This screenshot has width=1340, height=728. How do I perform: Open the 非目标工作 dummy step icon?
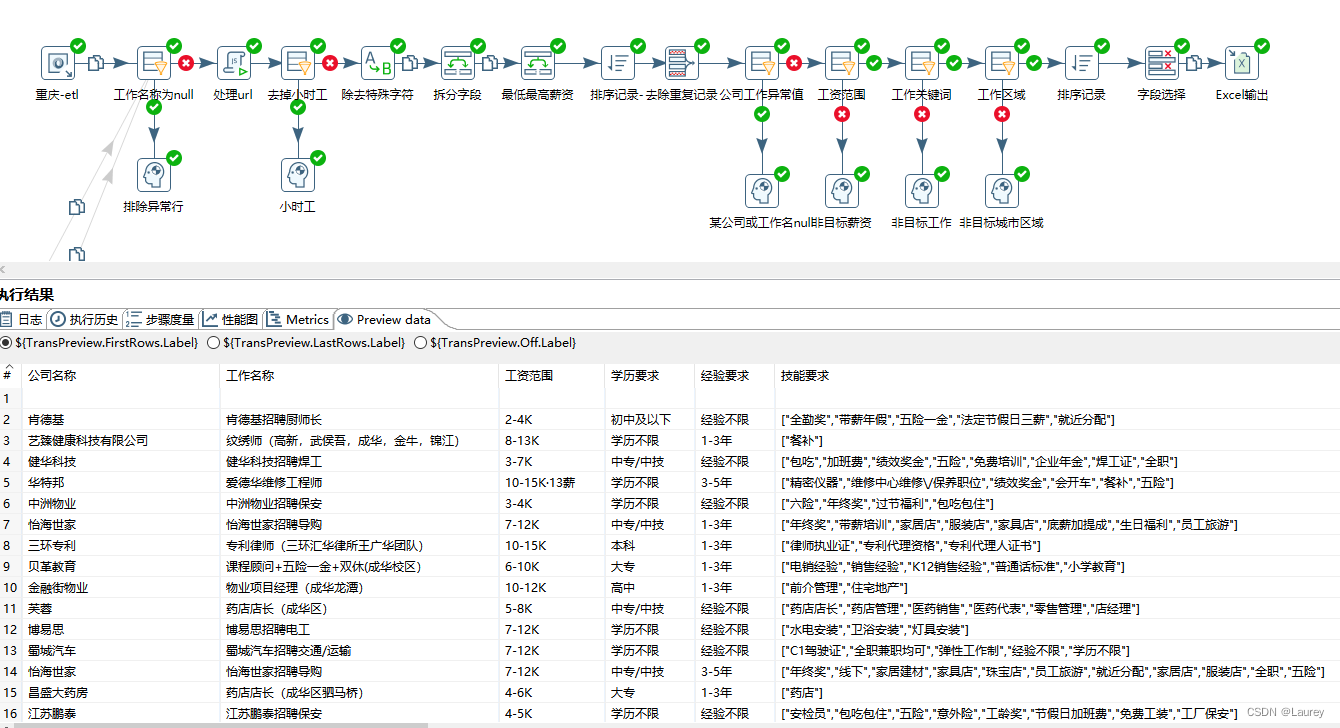tap(922, 190)
